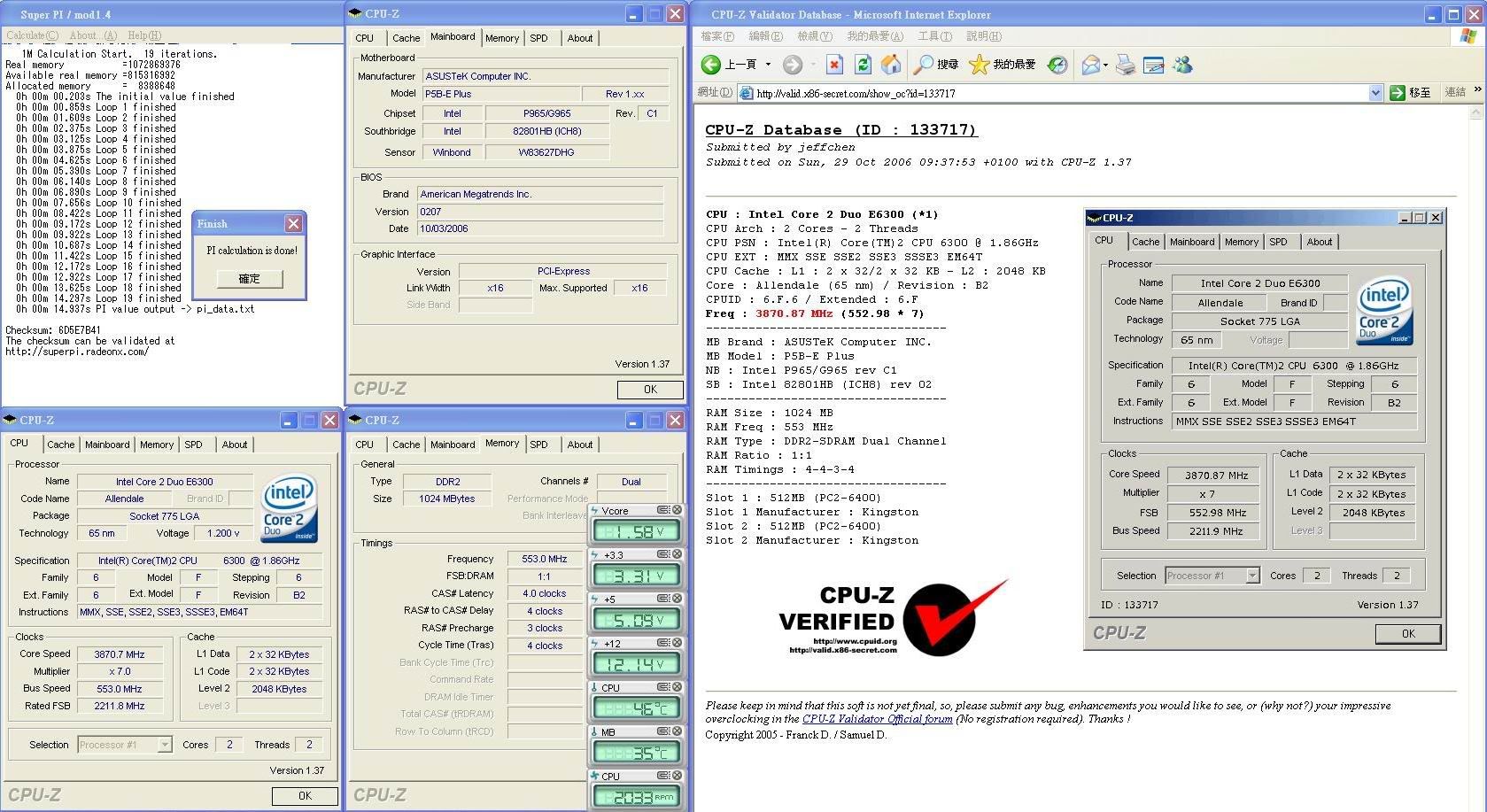The height and width of the screenshot is (812, 1487).
Task: Open the IE Home page icon
Action: [891, 65]
